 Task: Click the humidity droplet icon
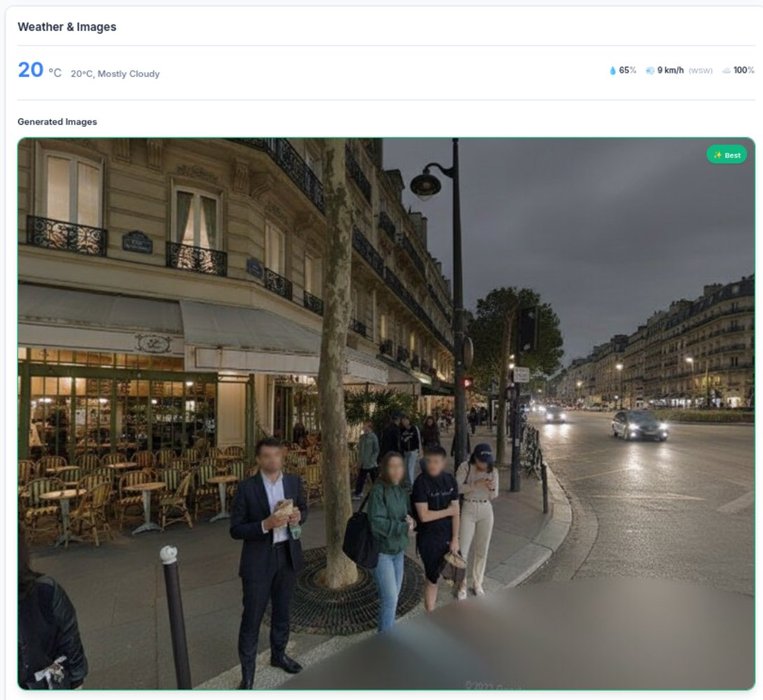(x=613, y=71)
